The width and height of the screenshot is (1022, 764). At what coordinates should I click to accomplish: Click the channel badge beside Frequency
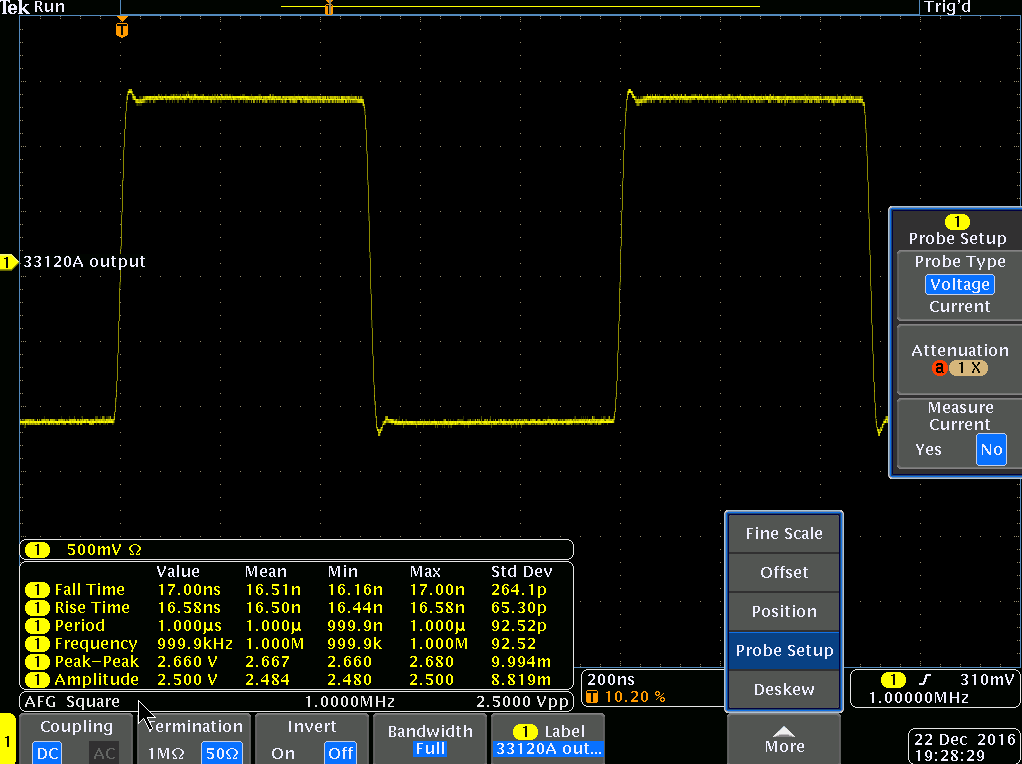click(x=37, y=643)
